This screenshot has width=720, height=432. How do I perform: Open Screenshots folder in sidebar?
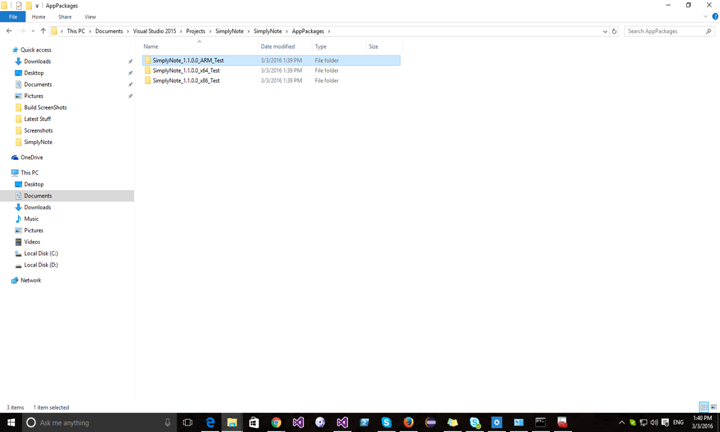click(38, 130)
